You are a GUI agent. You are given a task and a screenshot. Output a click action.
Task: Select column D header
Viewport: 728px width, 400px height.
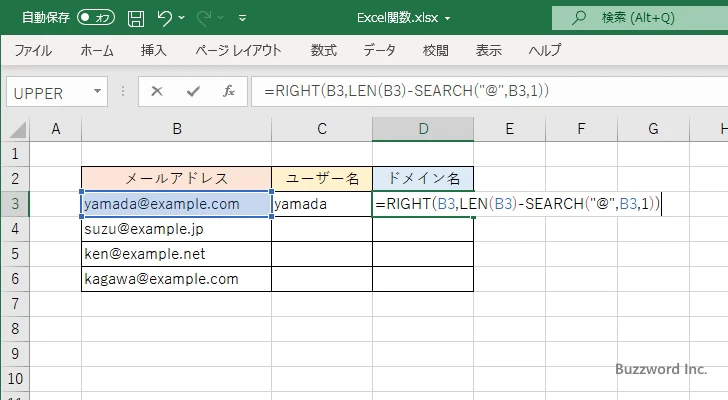click(423, 129)
